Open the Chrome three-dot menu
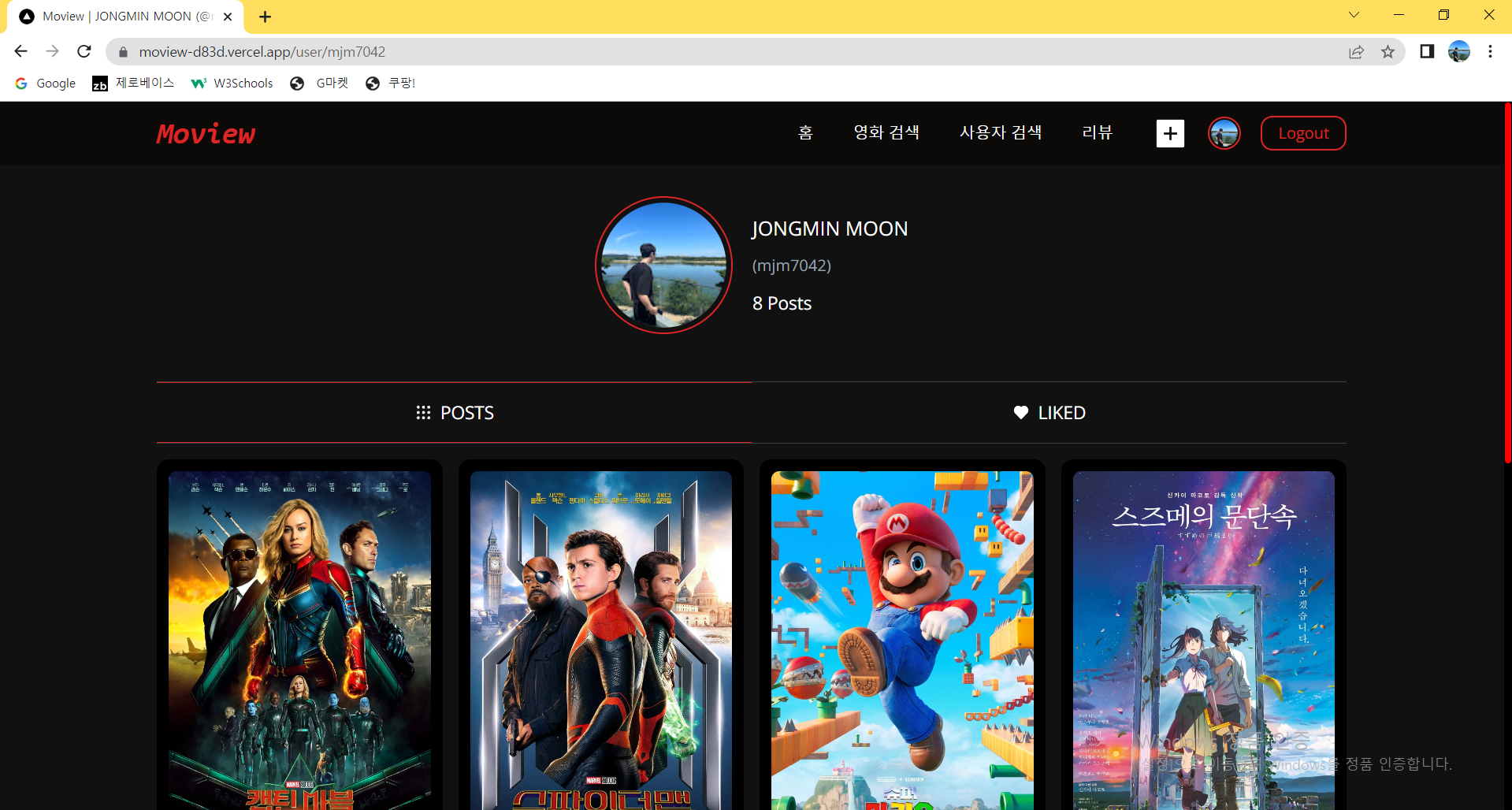Screen dimensions: 1512x810 [1490, 51]
